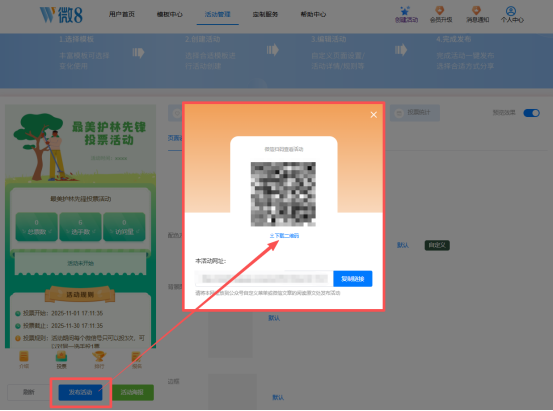Click the 总票数 counter card
Viewport: 553px width, 411px height.
(37, 227)
